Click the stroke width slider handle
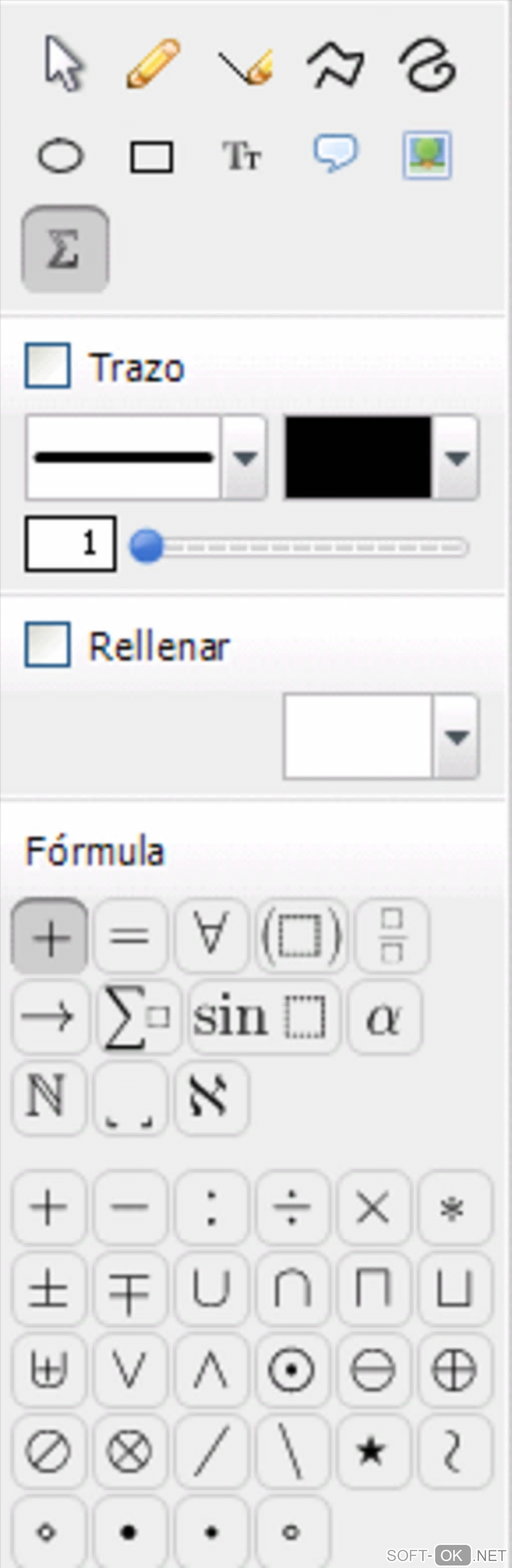 point(147,546)
